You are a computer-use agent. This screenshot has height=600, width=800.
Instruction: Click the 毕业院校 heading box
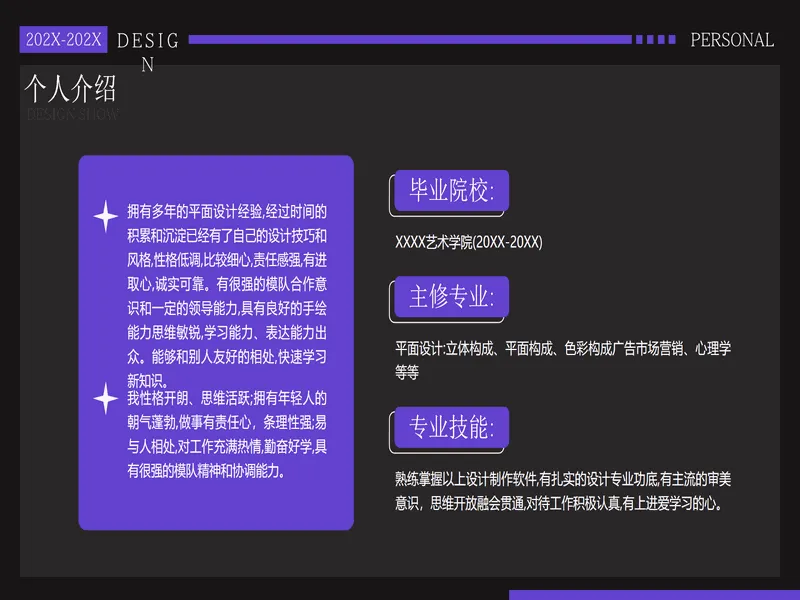[x=452, y=190]
